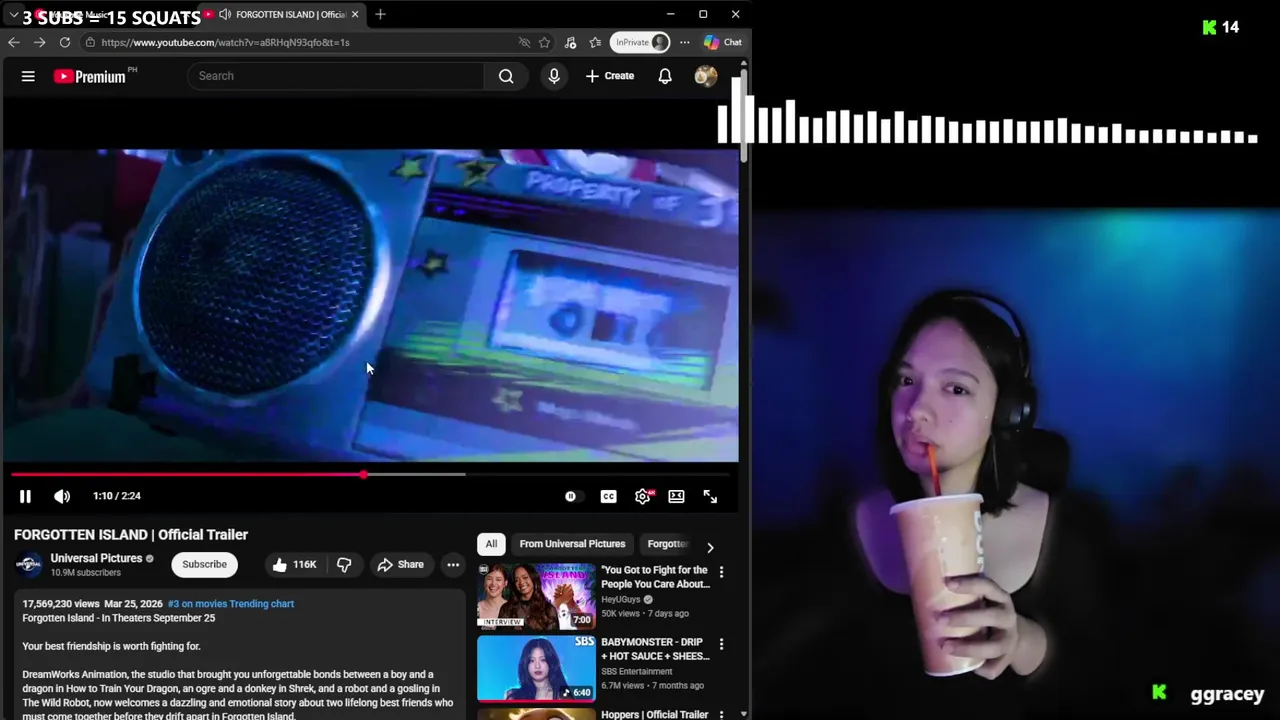The height and width of the screenshot is (720, 1280).
Task: Open the browser favorites list icon
Action: (595, 42)
